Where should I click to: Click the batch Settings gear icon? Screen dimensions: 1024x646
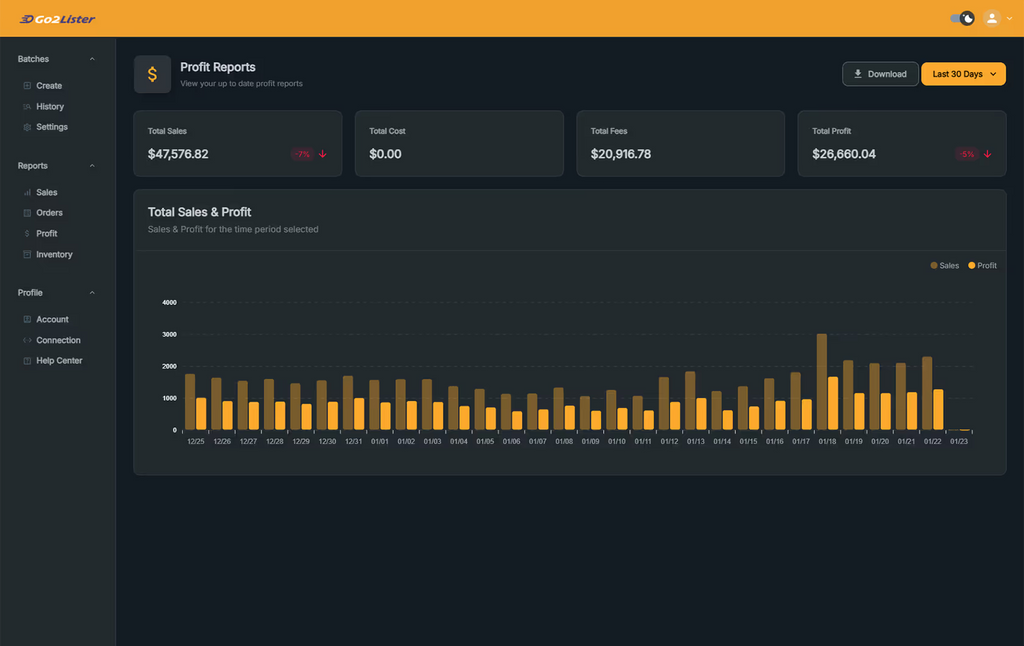(27, 127)
